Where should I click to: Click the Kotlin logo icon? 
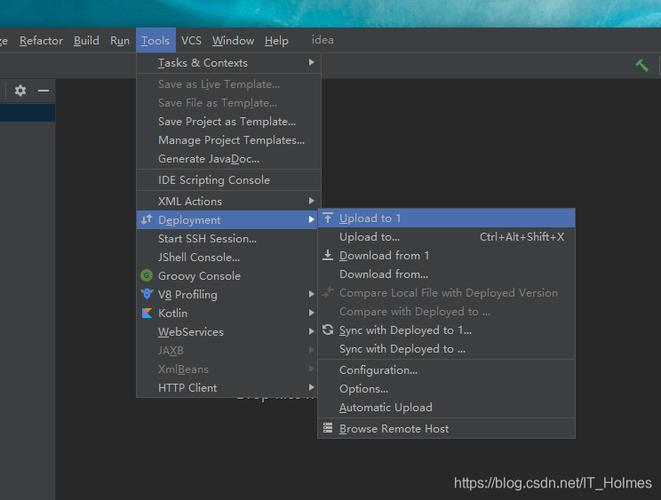point(146,313)
